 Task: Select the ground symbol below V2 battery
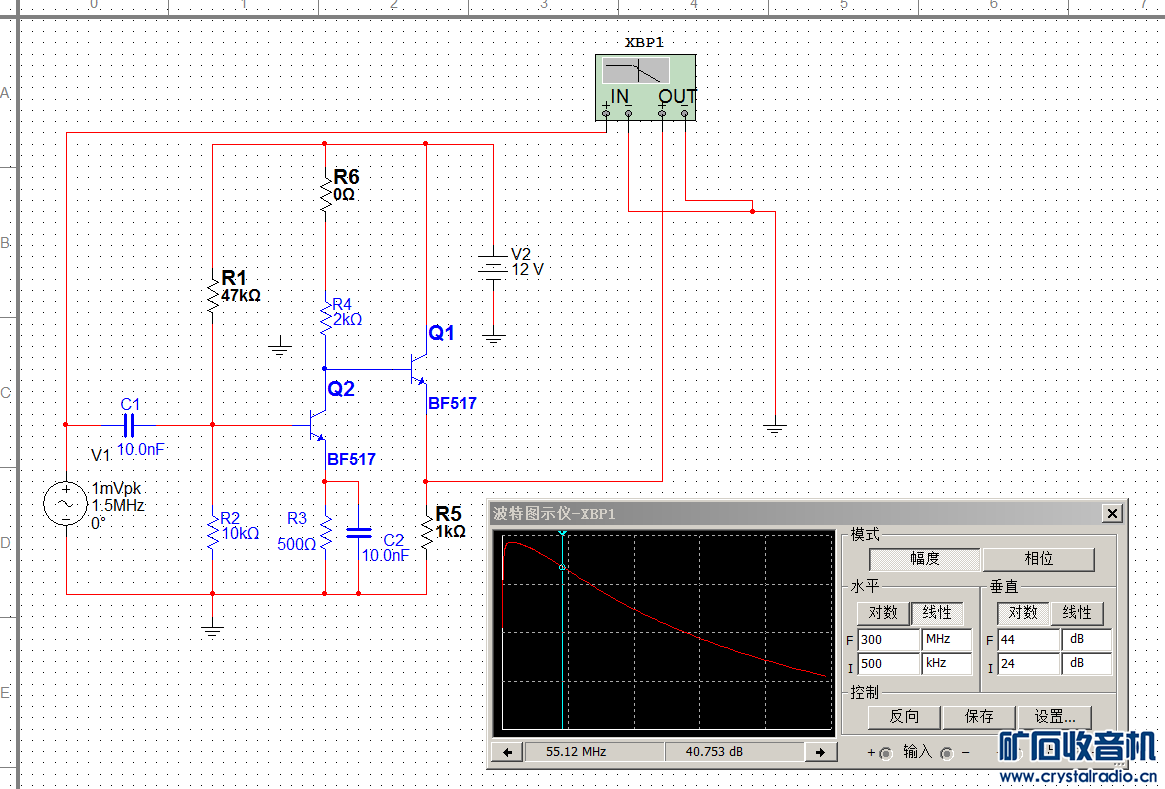(493, 339)
